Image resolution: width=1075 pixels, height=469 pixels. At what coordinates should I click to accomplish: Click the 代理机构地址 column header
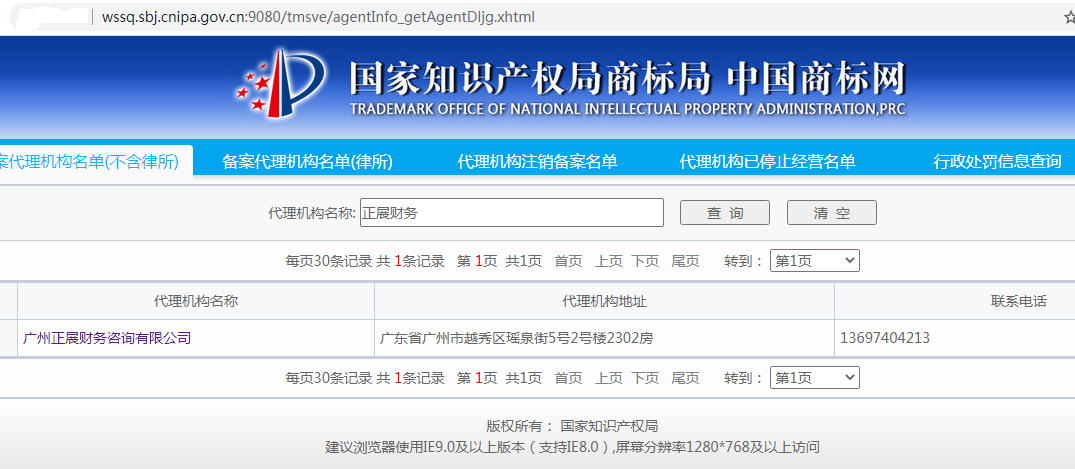(604, 301)
